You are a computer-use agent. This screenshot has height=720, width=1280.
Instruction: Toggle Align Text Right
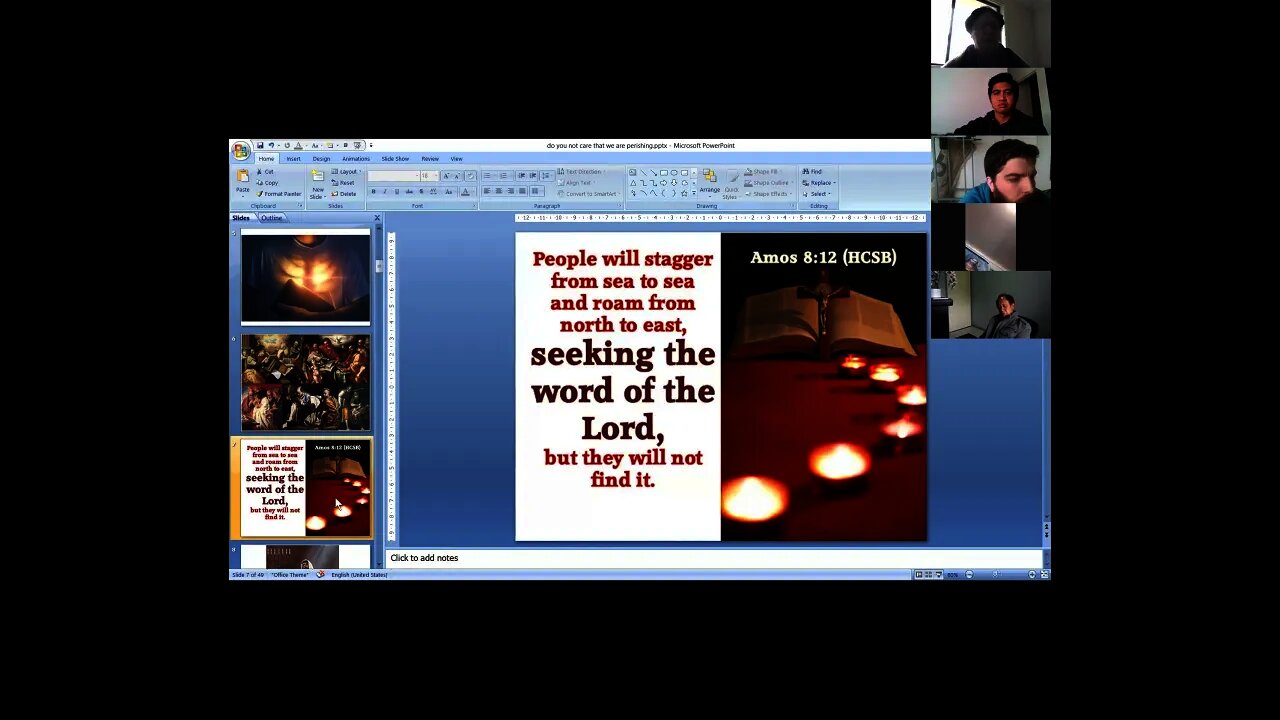(511, 191)
